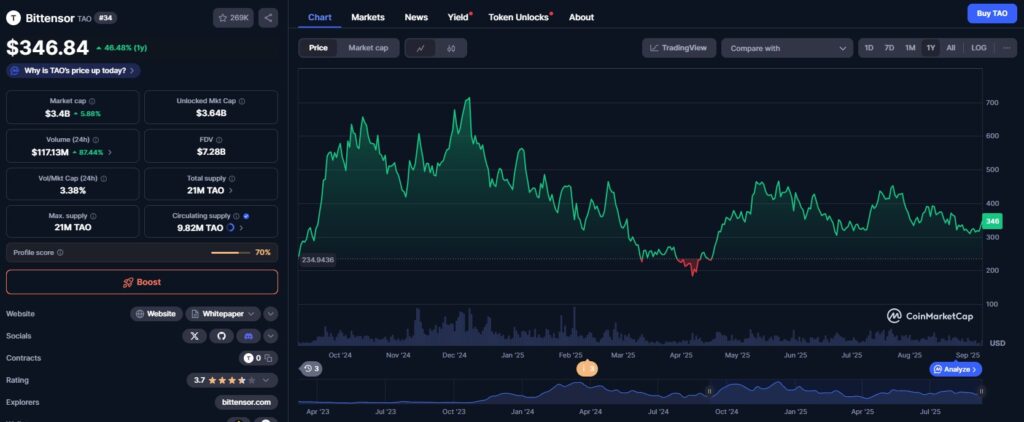Image resolution: width=1024 pixels, height=422 pixels.
Task: Open the Unlocked Mkt Cap info icon
Action: pos(242,101)
